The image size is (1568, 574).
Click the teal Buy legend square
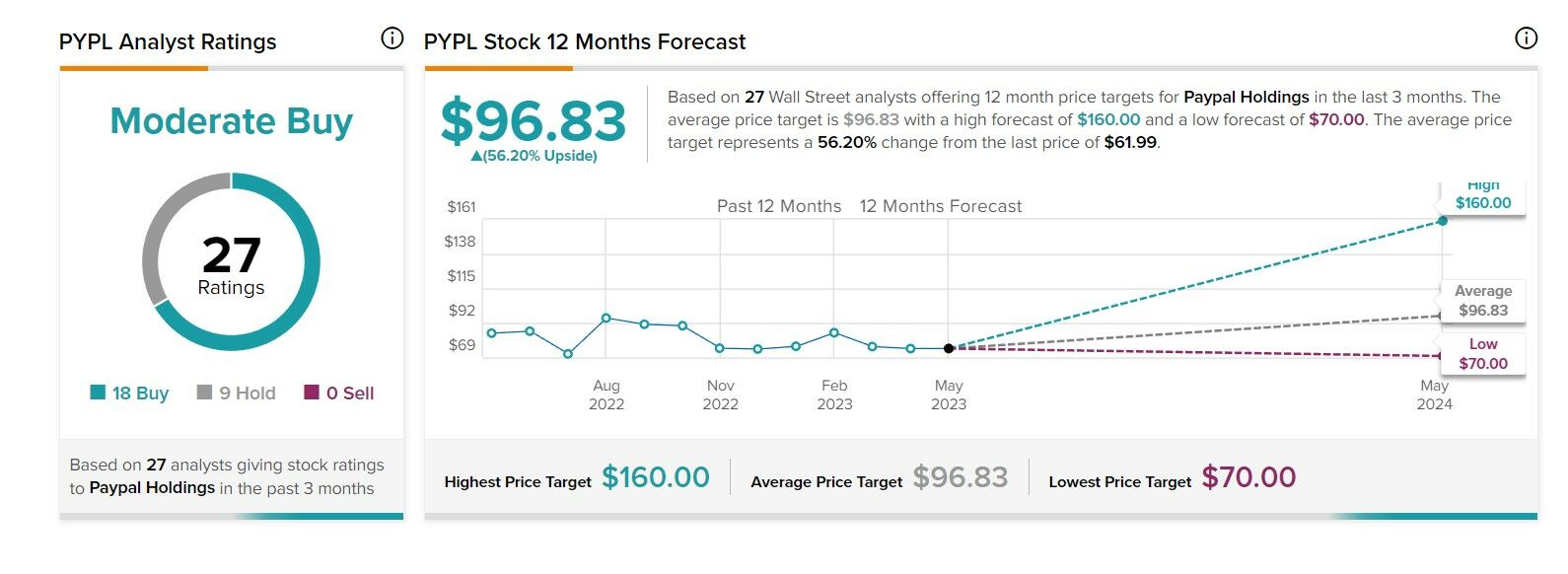pyautogui.click(x=98, y=393)
